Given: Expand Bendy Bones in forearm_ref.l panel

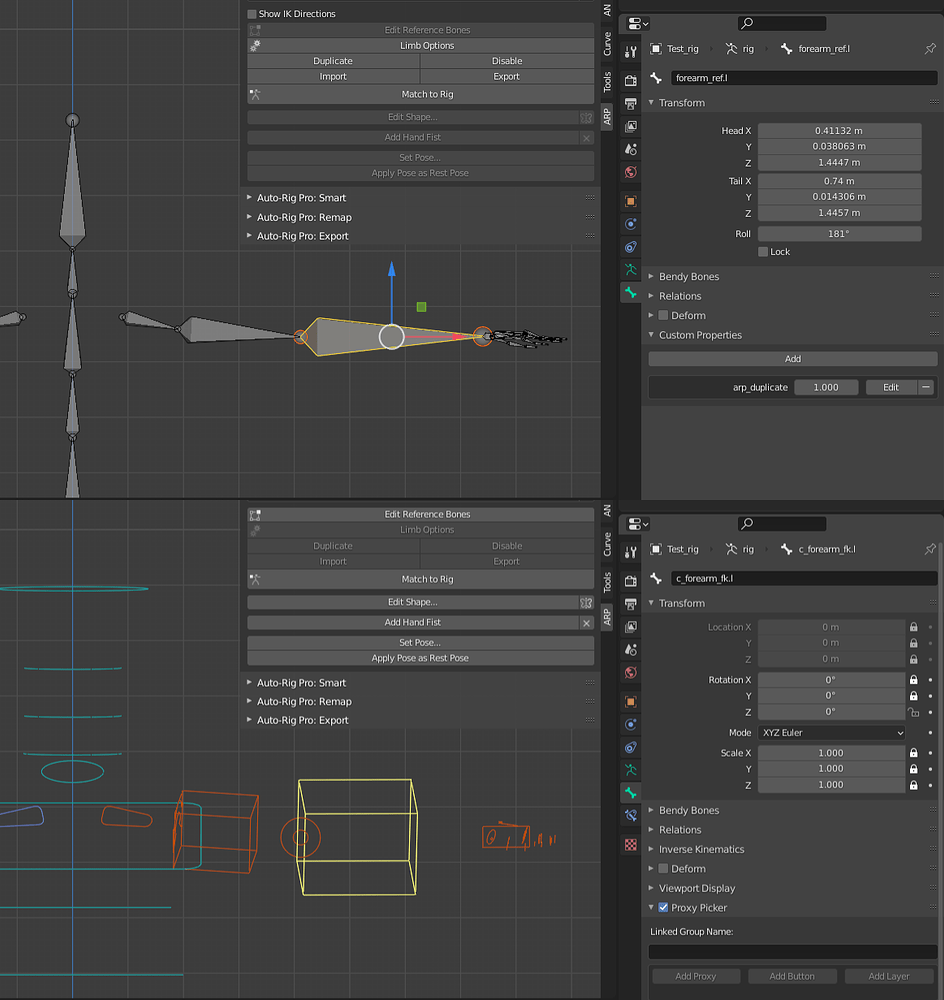Looking at the screenshot, I should tap(651, 276).
